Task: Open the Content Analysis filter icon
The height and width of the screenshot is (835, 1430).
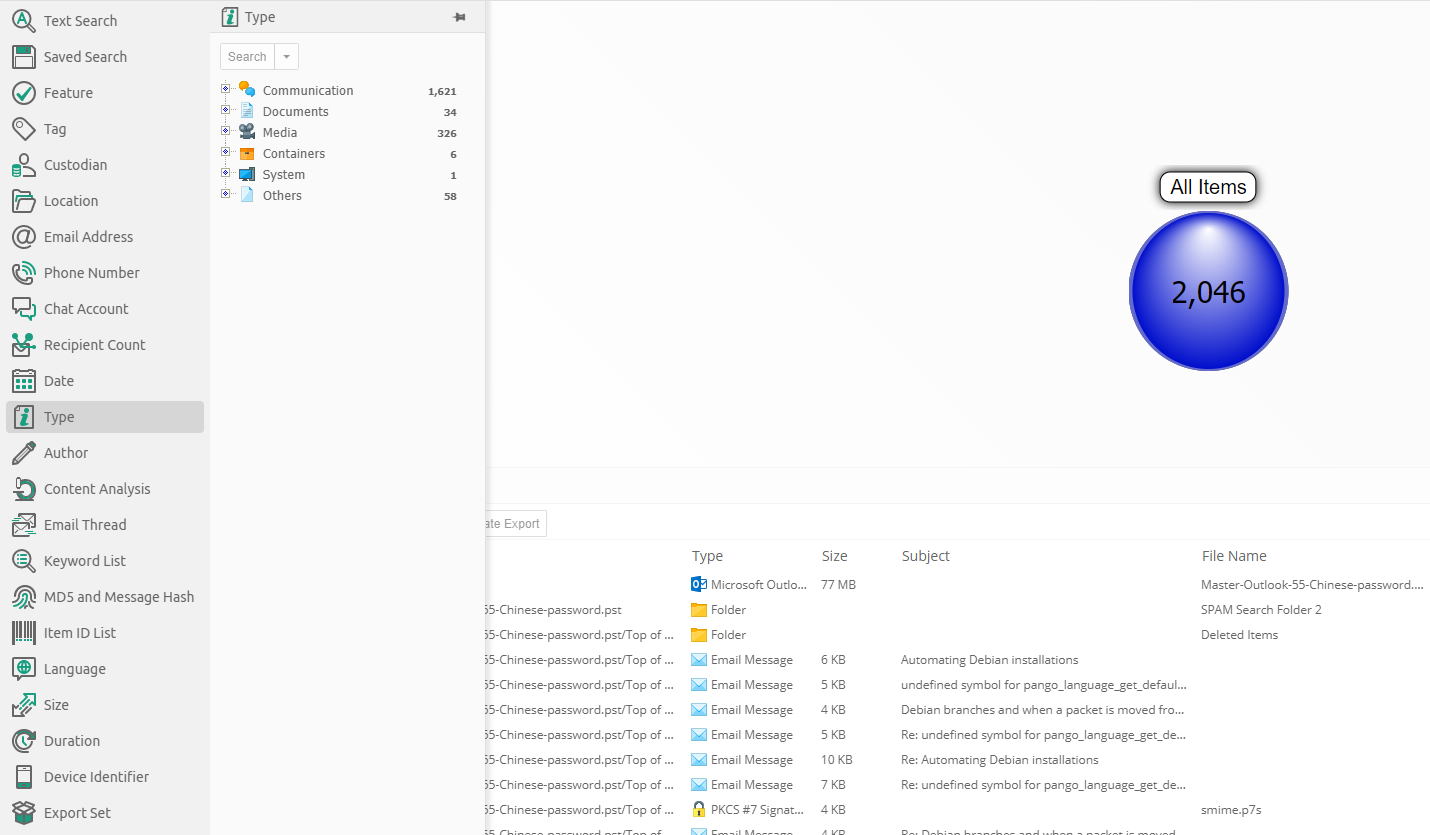Action: coord(24,489)
